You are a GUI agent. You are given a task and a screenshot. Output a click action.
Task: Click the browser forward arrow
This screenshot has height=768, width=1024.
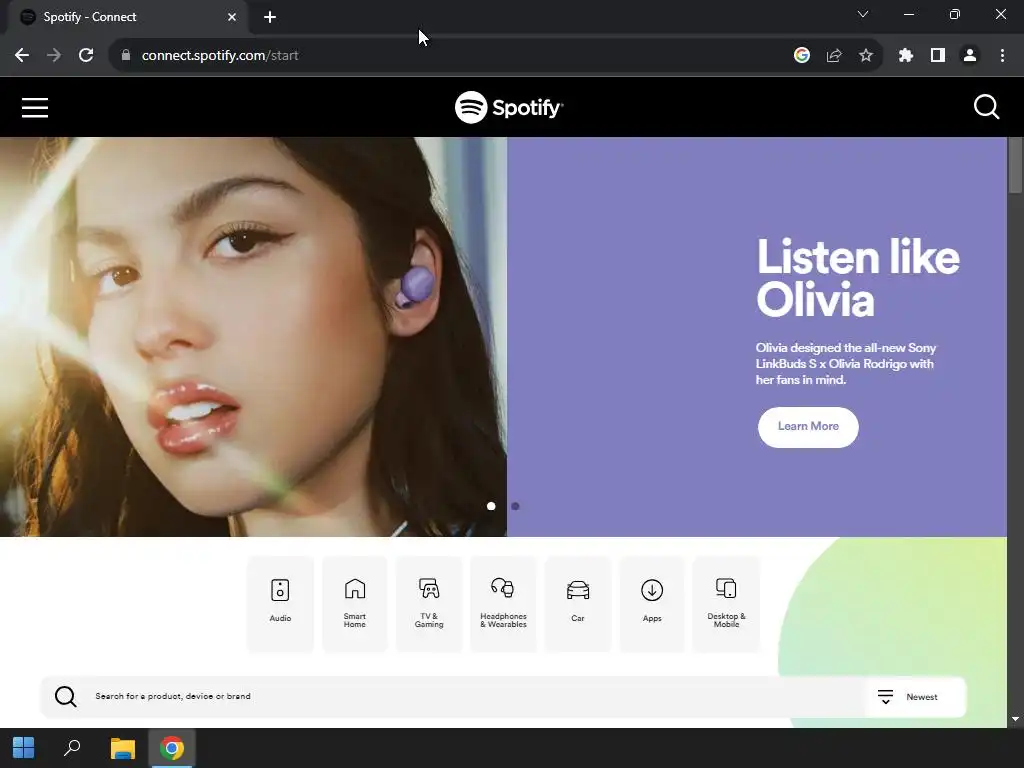click(x=54, y=56)
